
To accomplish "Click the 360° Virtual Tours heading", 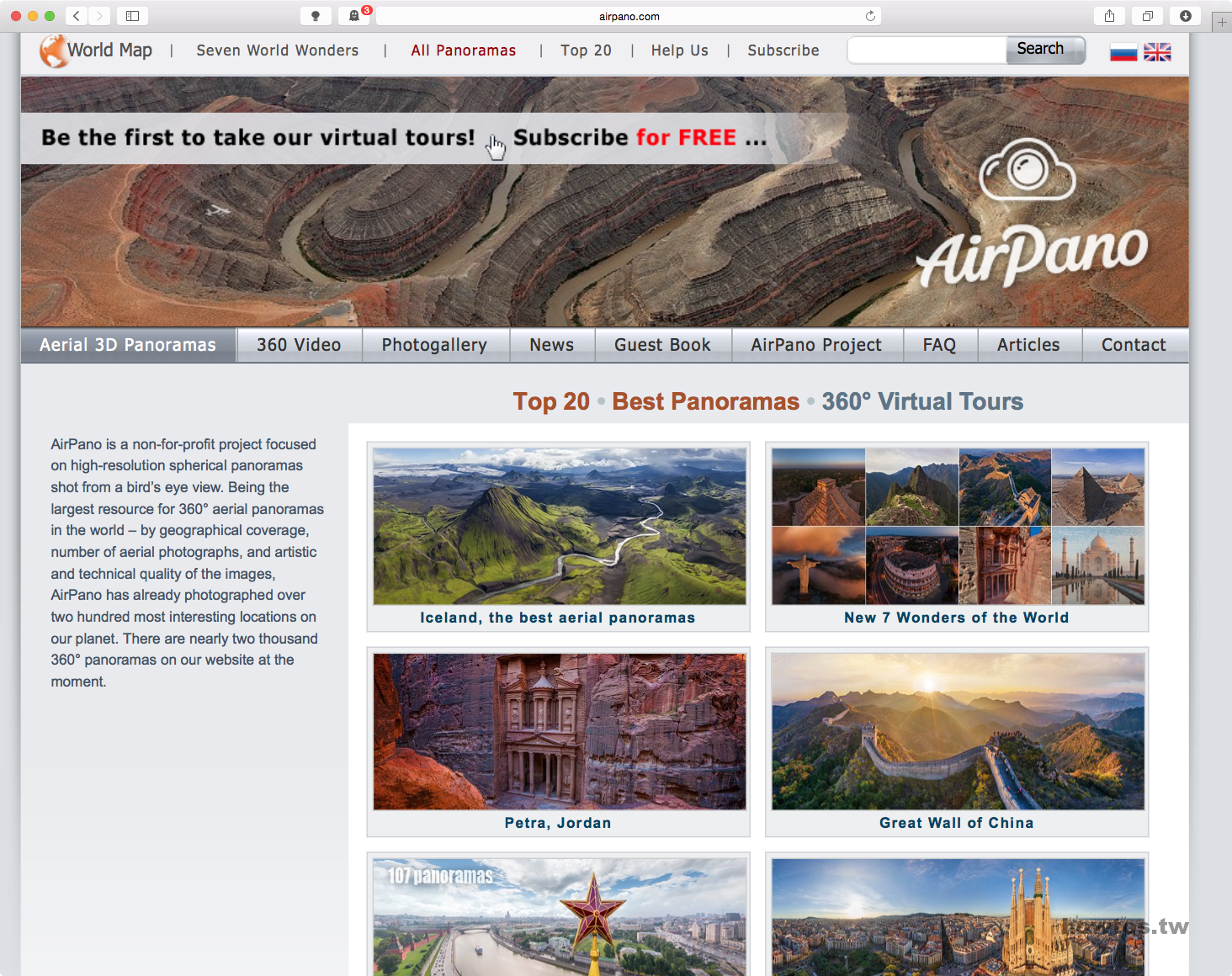I will tap(923, 401).
